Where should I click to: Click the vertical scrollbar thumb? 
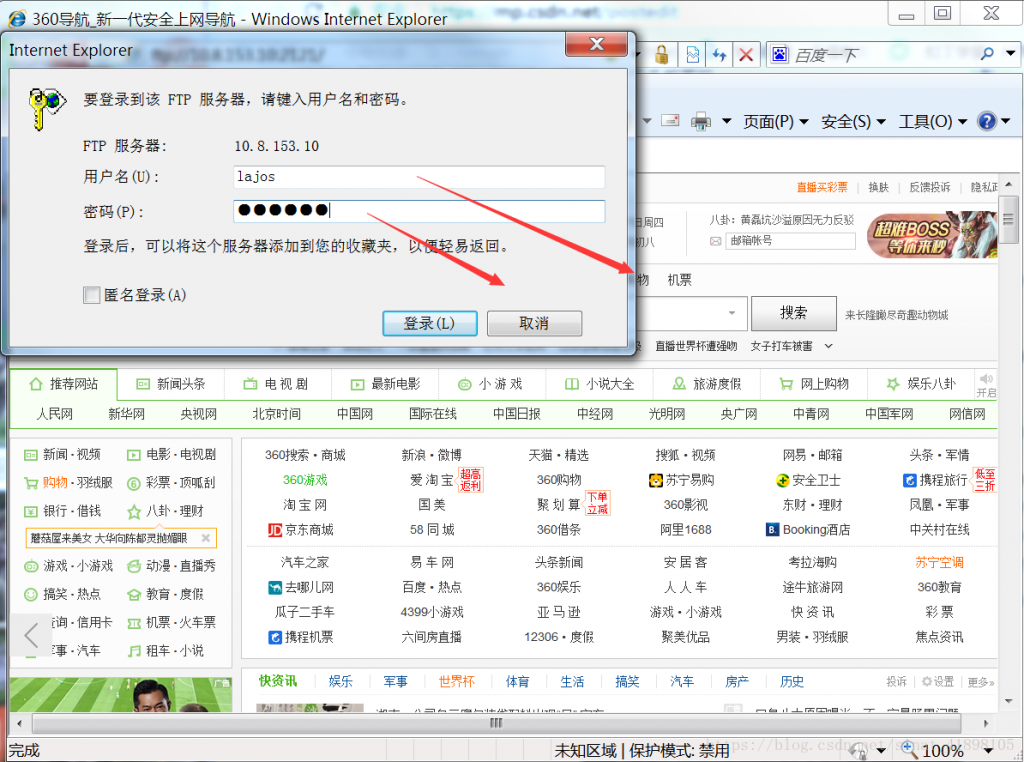coord(1008,219)
